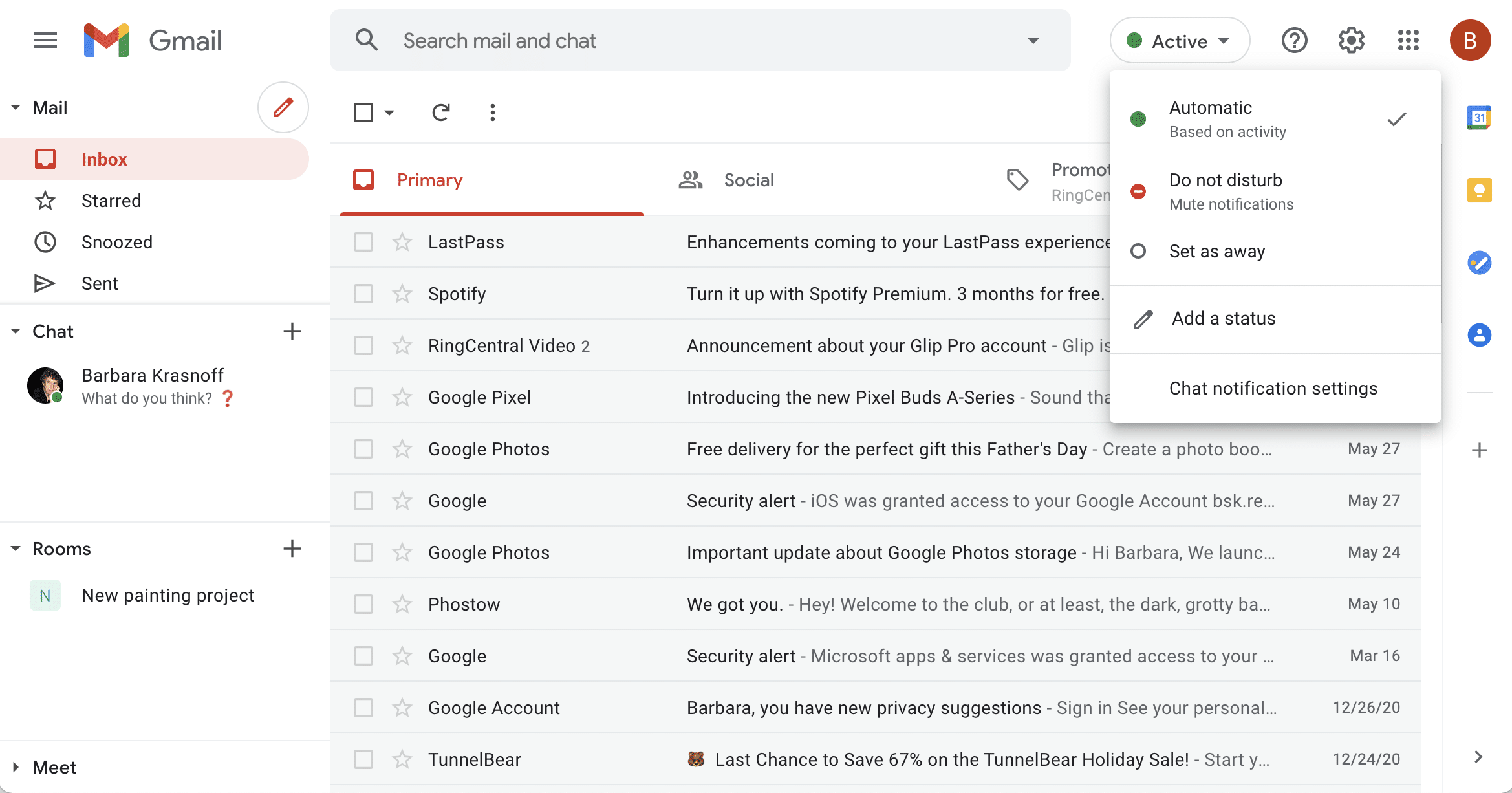Open Google Keep side panel icon
1512x793 pixels.
(x=1479, y=190)
